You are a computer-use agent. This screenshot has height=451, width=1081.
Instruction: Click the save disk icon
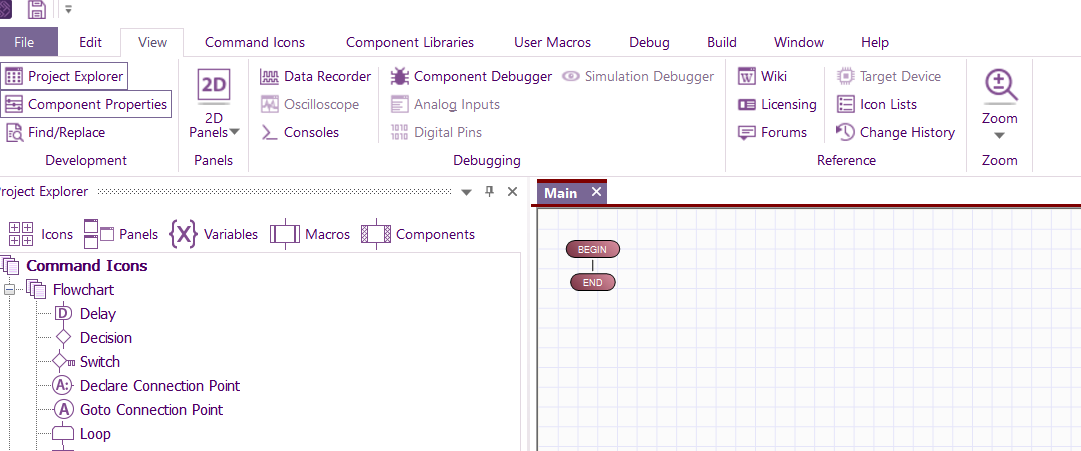coord(37,10)
